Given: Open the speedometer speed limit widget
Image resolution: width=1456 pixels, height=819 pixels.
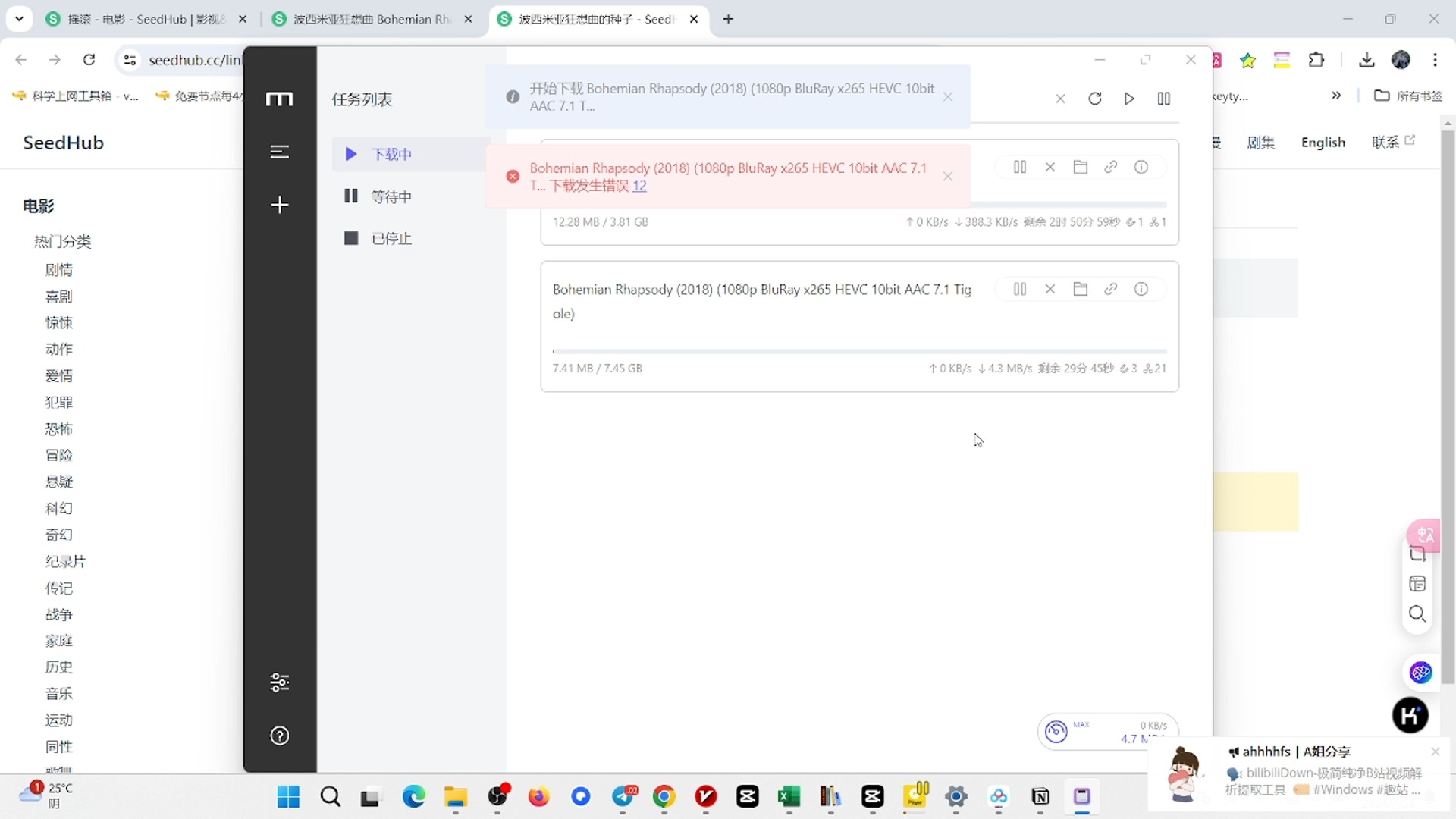Looking at the screenshot, I should click(x=1056, y=732).
